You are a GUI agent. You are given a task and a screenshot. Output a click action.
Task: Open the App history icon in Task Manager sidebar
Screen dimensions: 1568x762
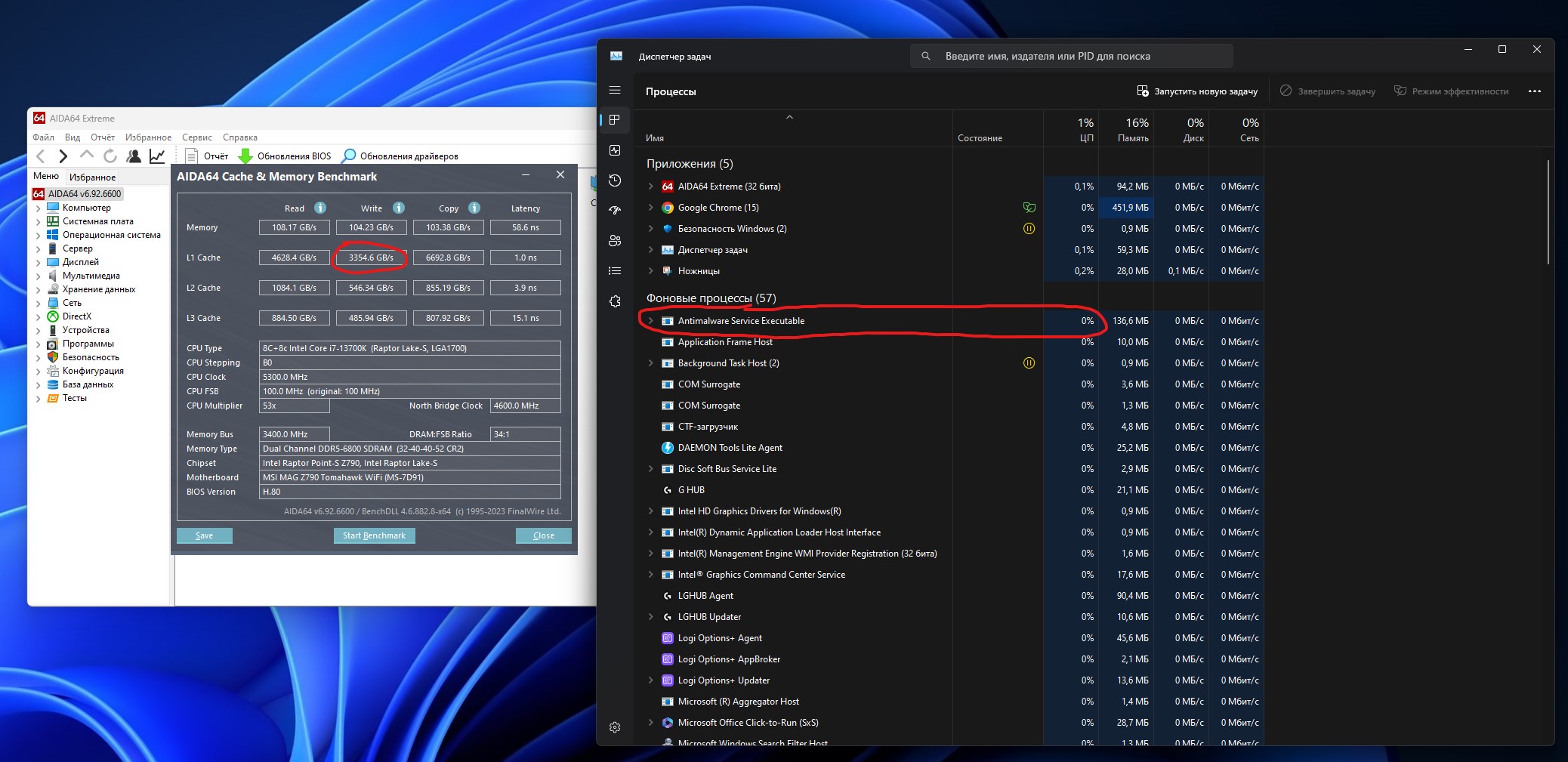[x=615, y=180]
